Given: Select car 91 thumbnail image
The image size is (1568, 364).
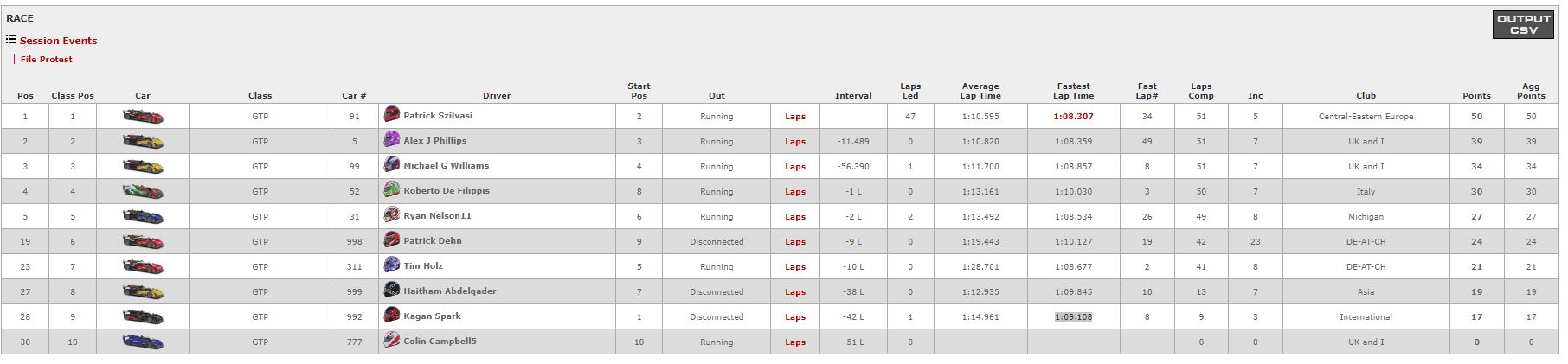Looking at the screenshot, I should [143, 116].
